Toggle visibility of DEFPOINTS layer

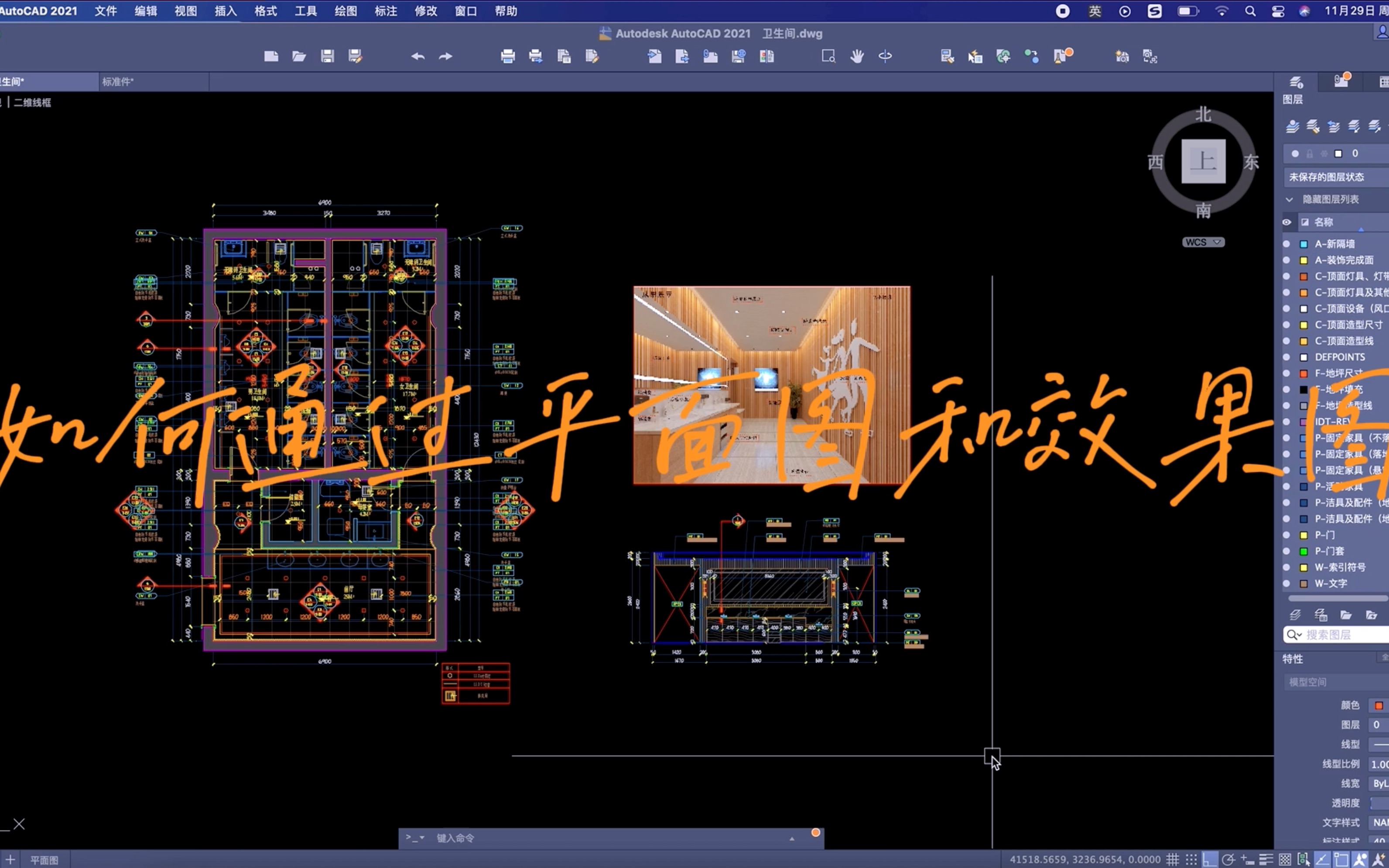tap(1286, 357)
